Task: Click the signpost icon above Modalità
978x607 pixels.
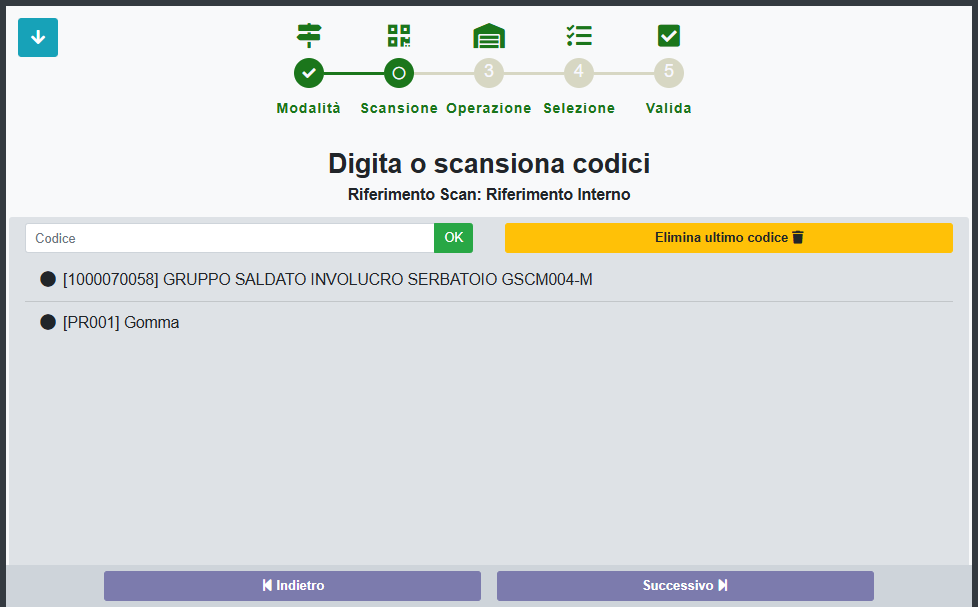Action: click(x=309, y=36)
